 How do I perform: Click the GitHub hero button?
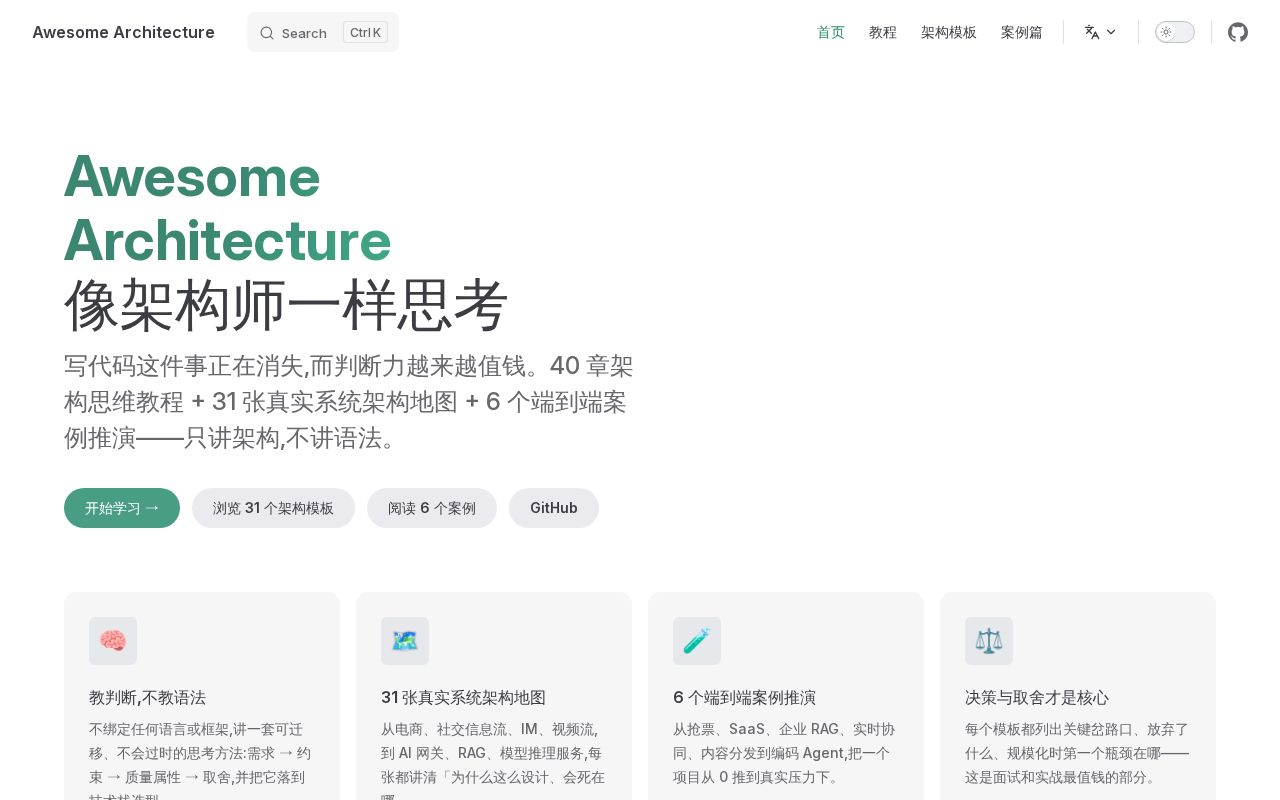tap(554, 508)
